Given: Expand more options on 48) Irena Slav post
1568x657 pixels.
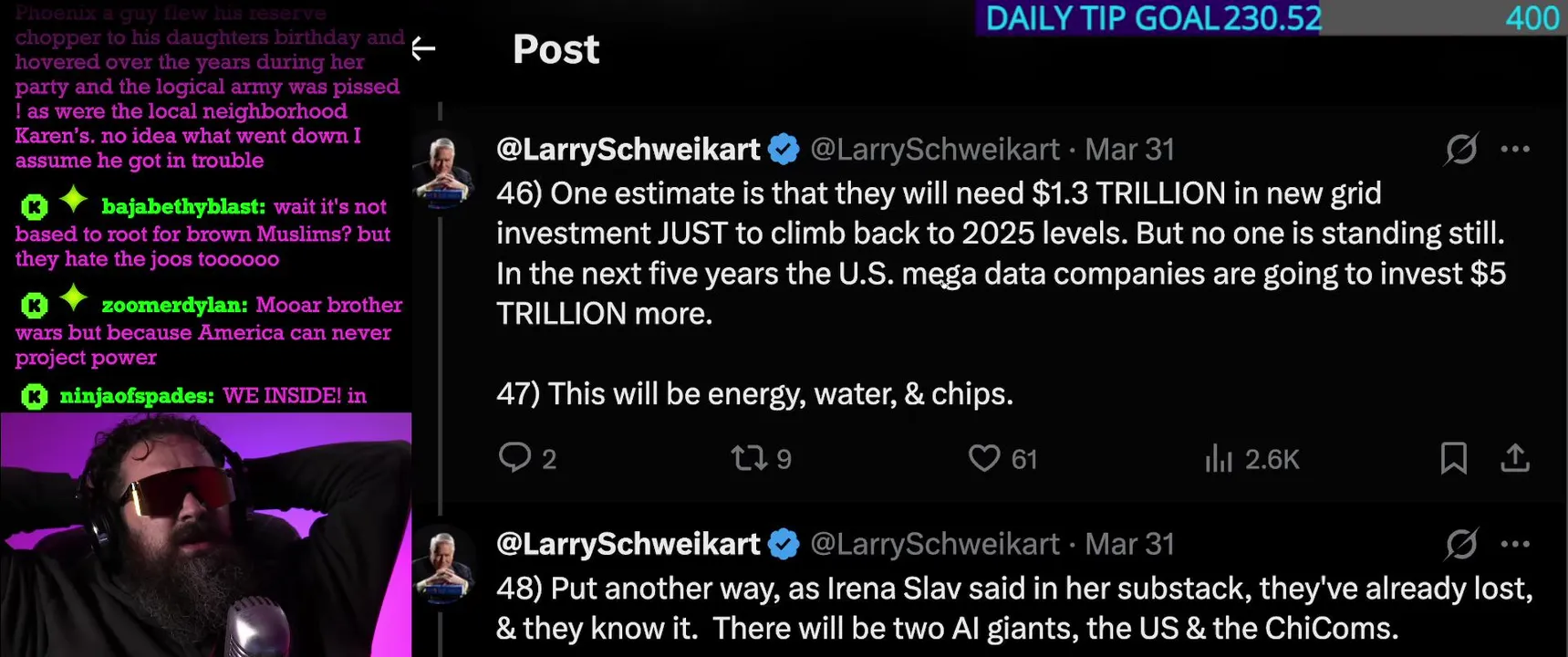Looking at the screenshot, I should [1515, 544].
